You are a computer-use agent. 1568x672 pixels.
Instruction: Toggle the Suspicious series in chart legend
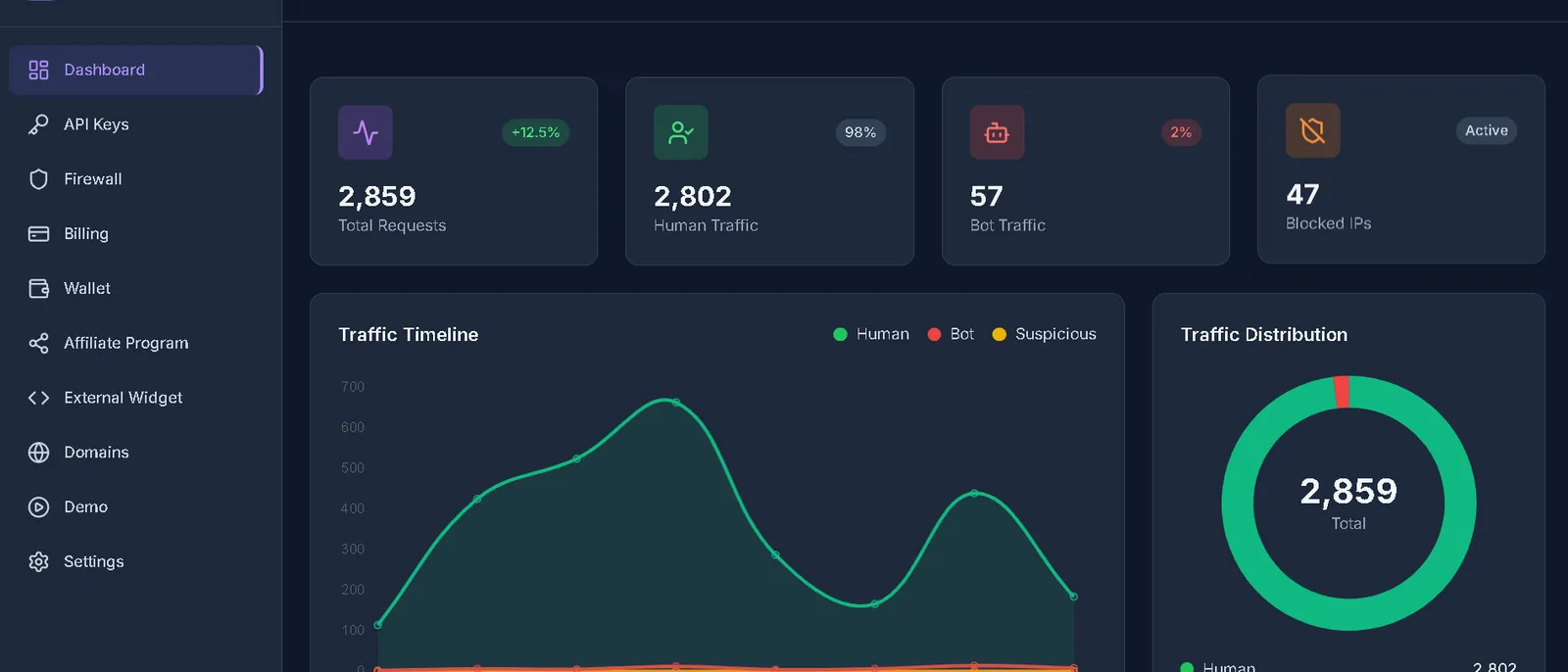[x=1044, y=334]
